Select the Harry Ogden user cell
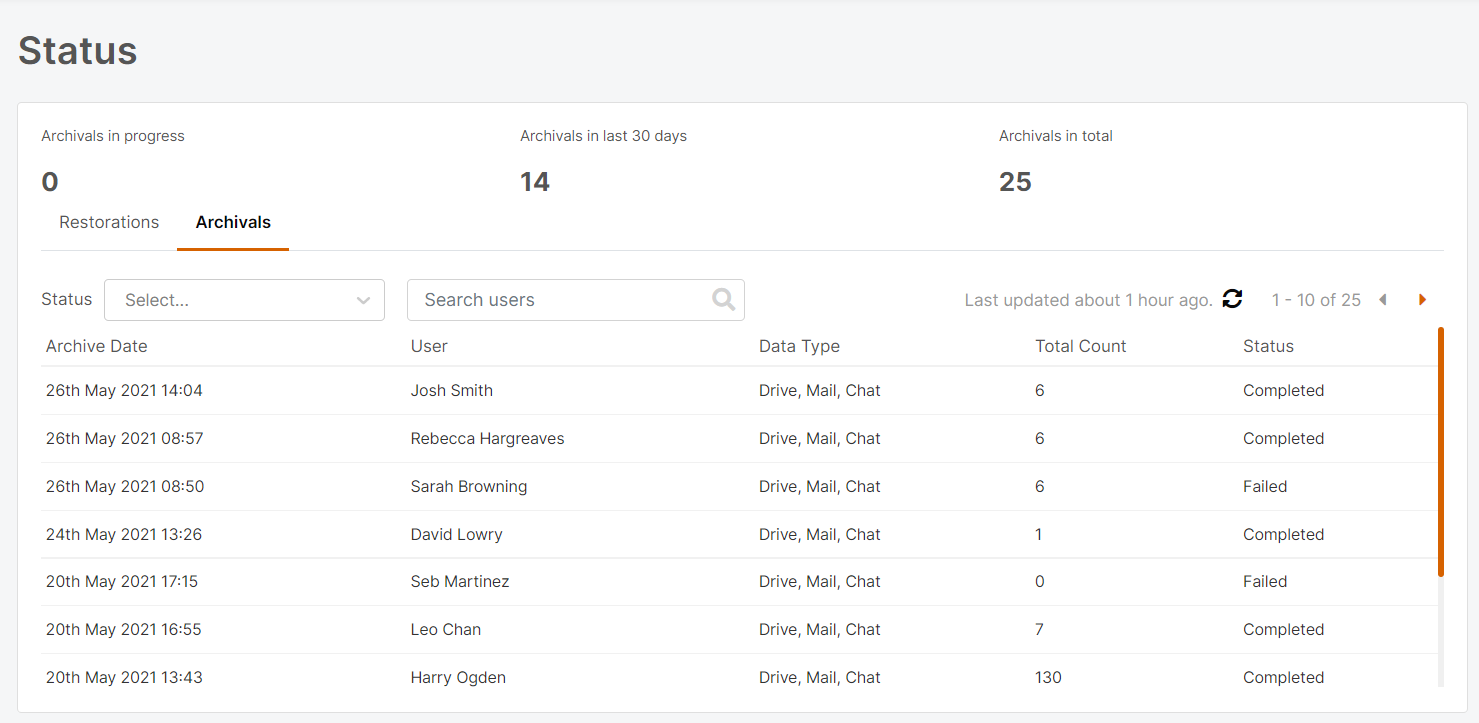The height and width of the screenshot is (723, 1479). 458,677
